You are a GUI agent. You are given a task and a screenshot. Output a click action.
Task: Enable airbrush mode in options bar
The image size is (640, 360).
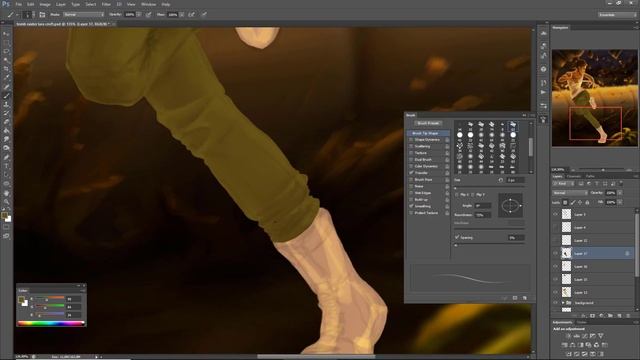coord(191,14)
